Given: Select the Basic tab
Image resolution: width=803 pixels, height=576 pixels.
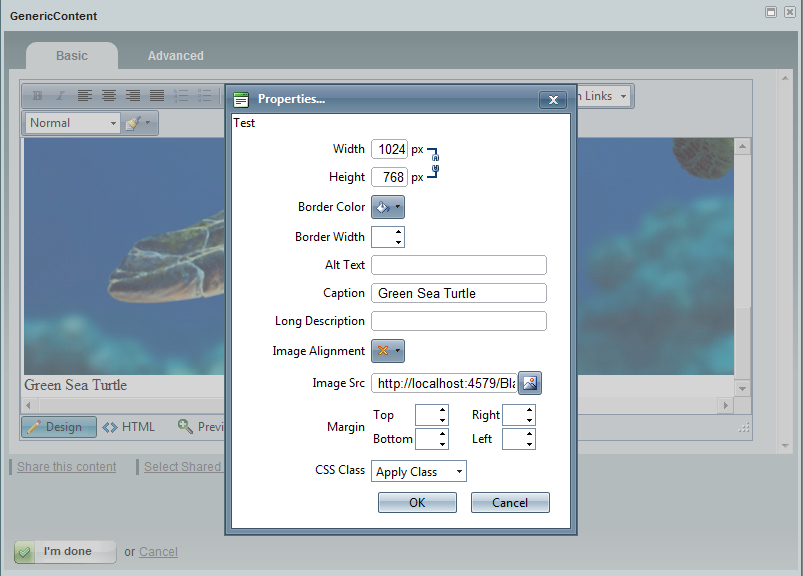Looking at the screenshot, I should pos(72,56).
